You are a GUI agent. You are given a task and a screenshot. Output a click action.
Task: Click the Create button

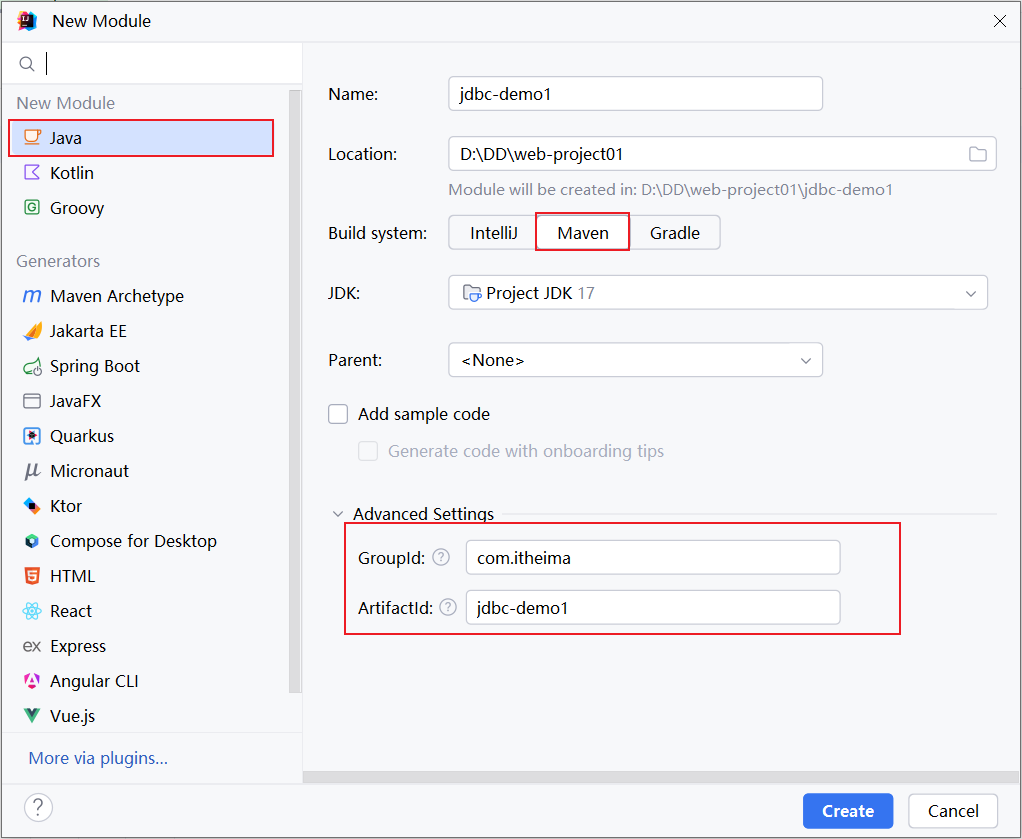[x=847, y=811]
